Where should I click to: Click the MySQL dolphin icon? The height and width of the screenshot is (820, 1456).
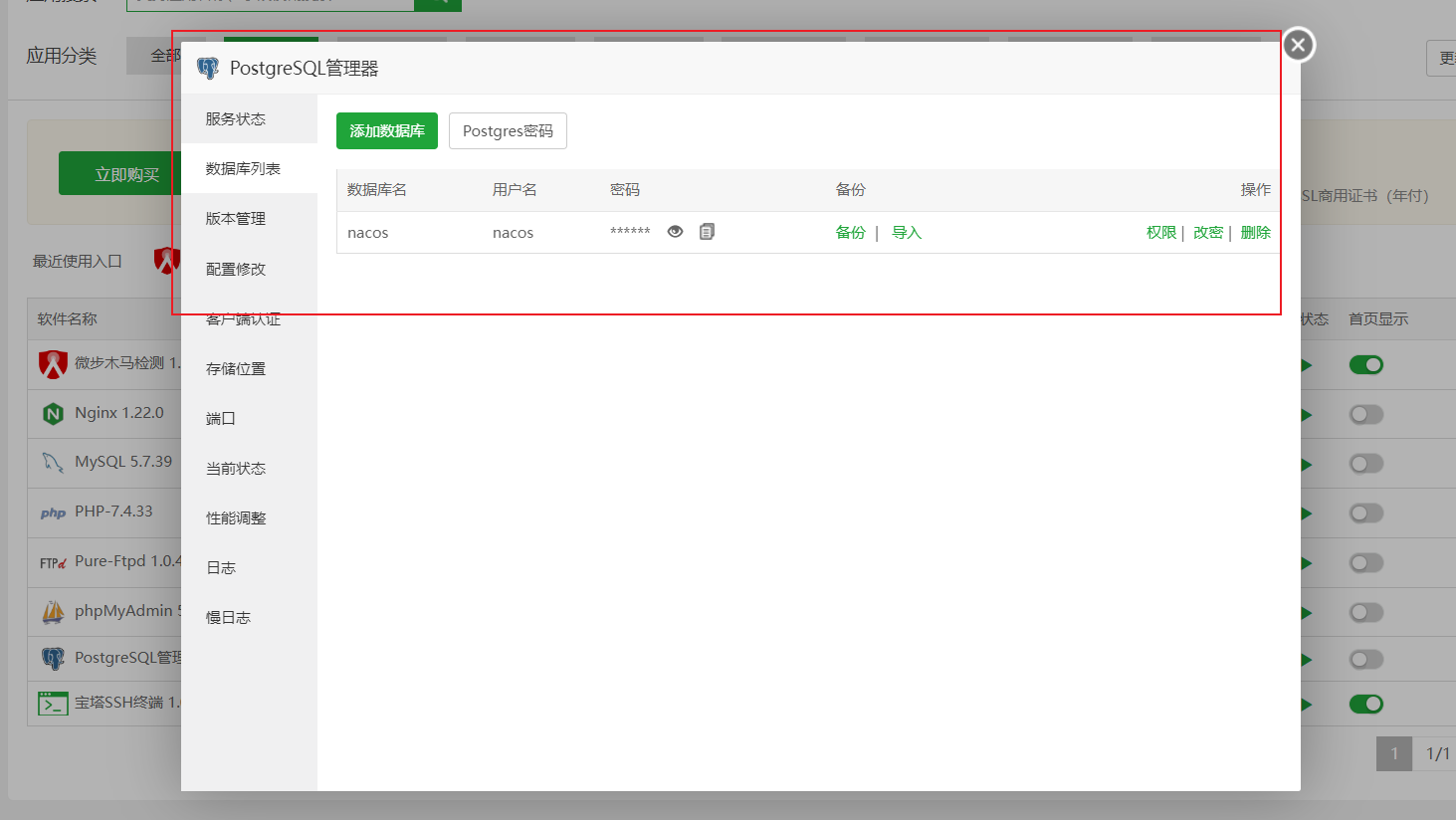pos(53,463)
